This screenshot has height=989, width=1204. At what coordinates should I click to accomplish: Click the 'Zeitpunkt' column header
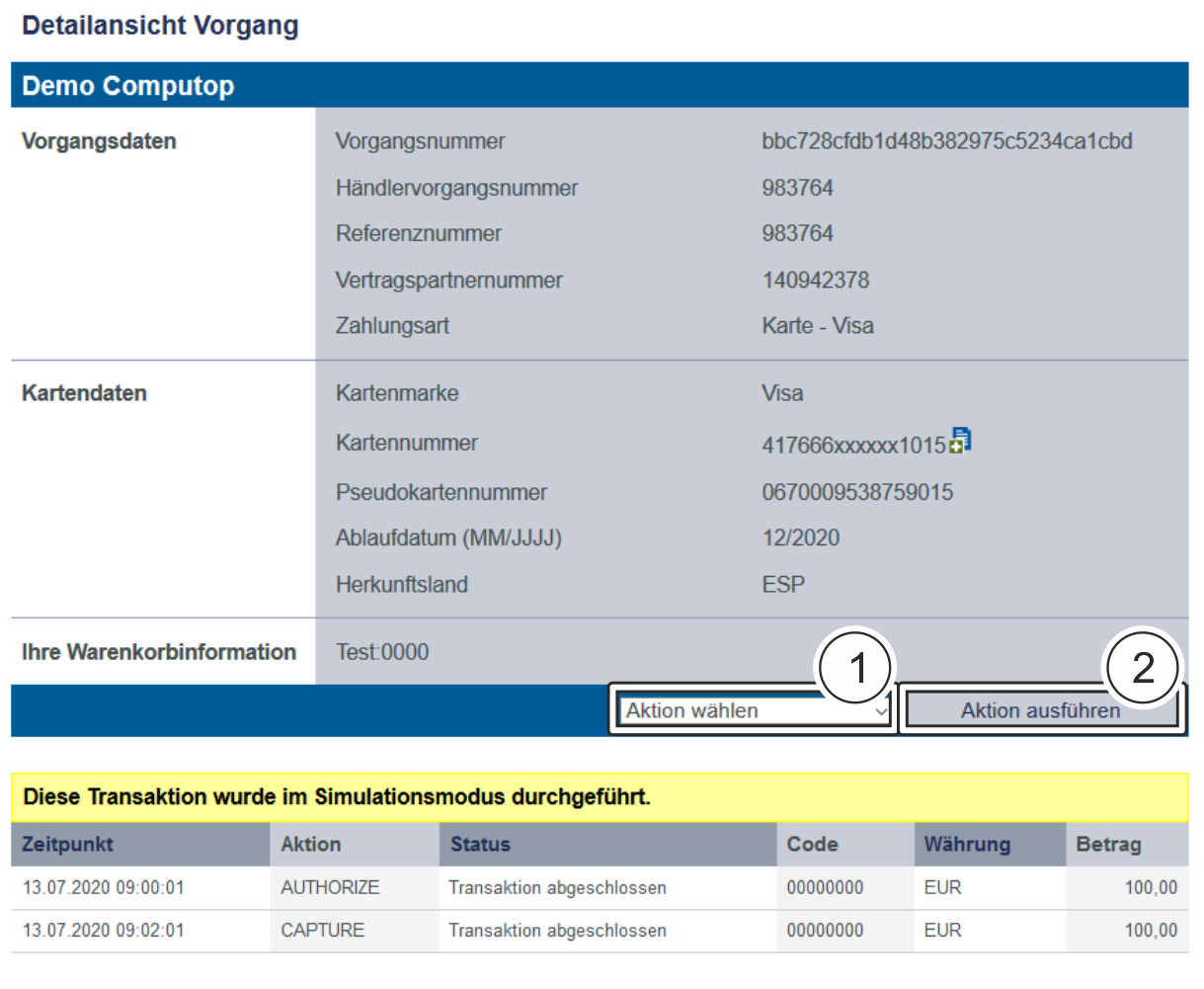68,845
